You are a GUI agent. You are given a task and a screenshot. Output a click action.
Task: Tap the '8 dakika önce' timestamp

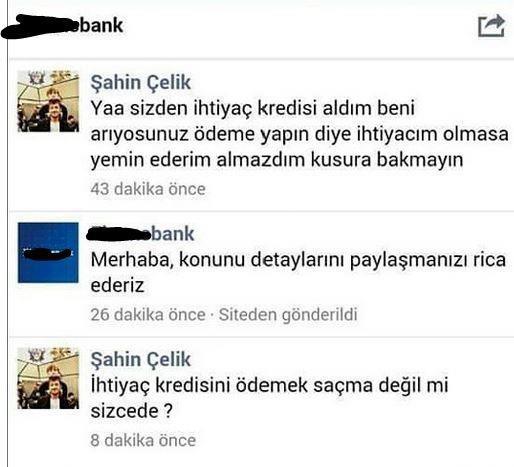(x=143, y=440)
